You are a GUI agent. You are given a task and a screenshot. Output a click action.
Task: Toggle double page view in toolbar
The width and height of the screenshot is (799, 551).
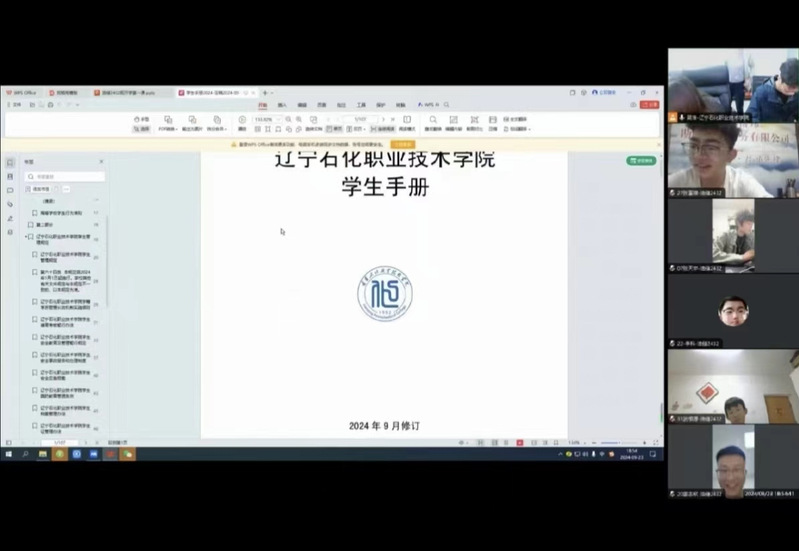coord(357,129)
